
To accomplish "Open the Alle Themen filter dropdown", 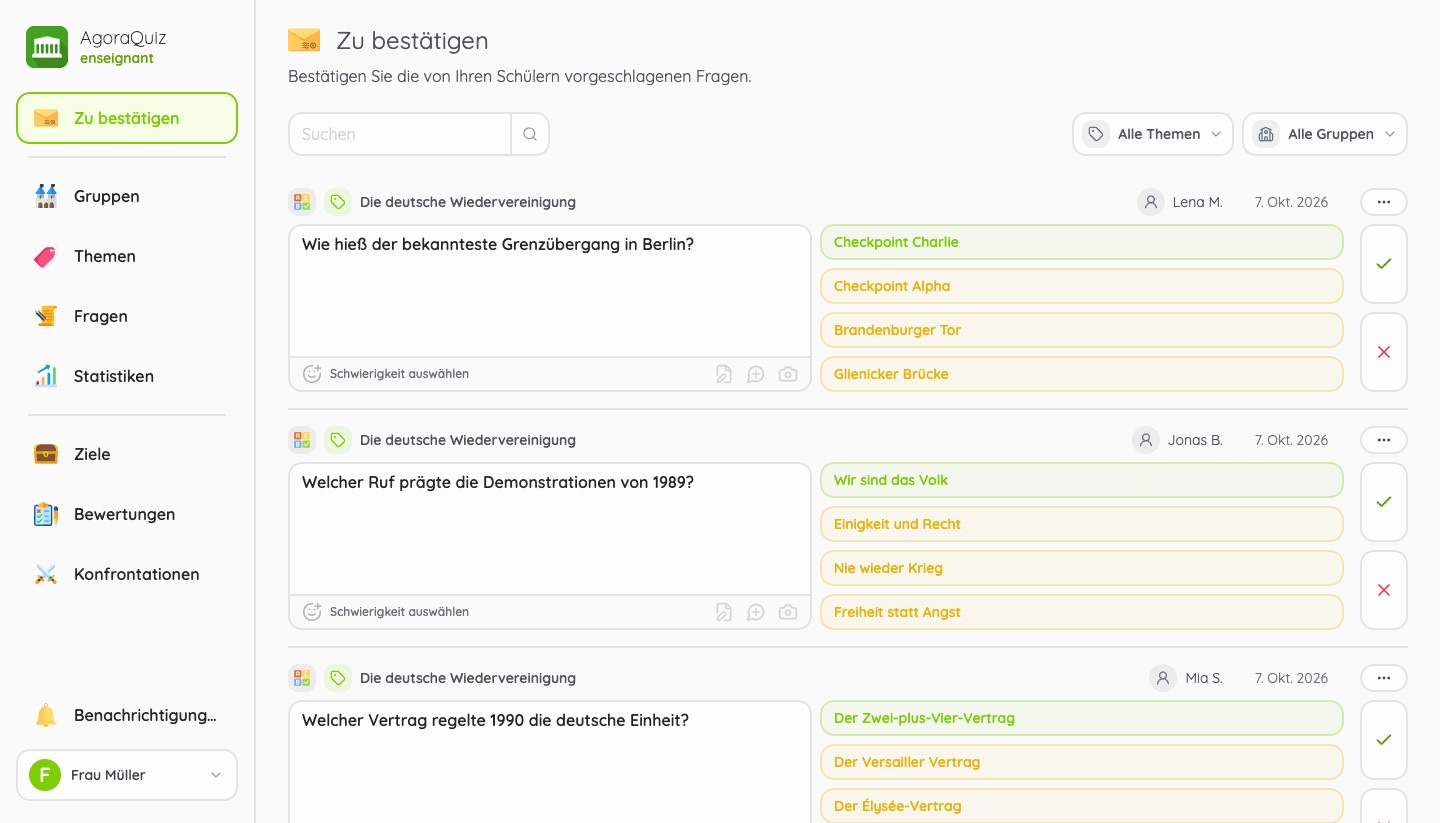I will (1153, 134).
